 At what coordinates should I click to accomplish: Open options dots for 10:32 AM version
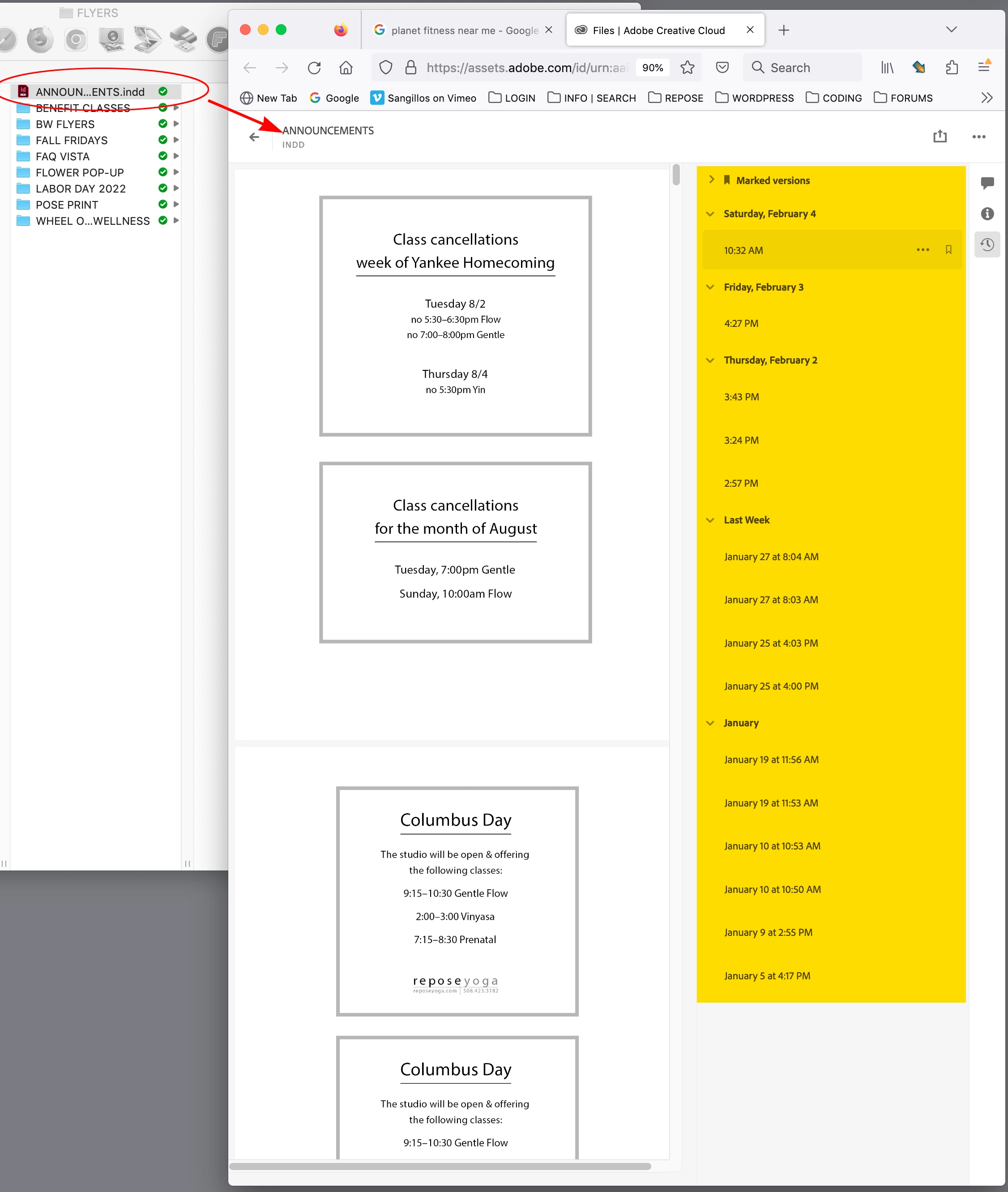923,250
